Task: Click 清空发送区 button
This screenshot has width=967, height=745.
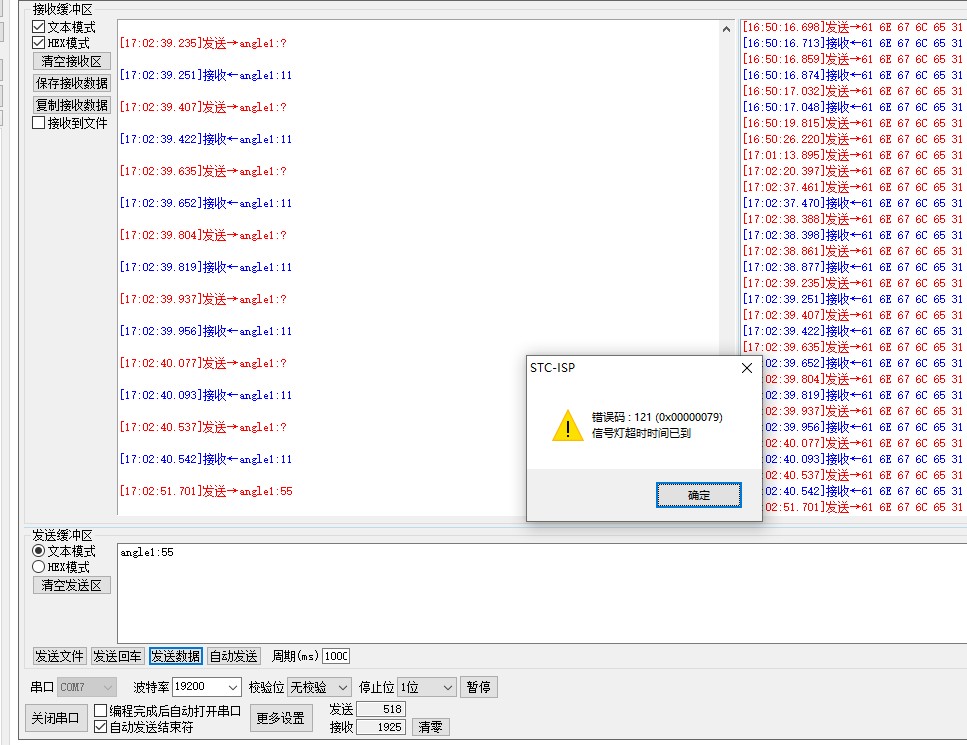Action: tap(72, 585)
